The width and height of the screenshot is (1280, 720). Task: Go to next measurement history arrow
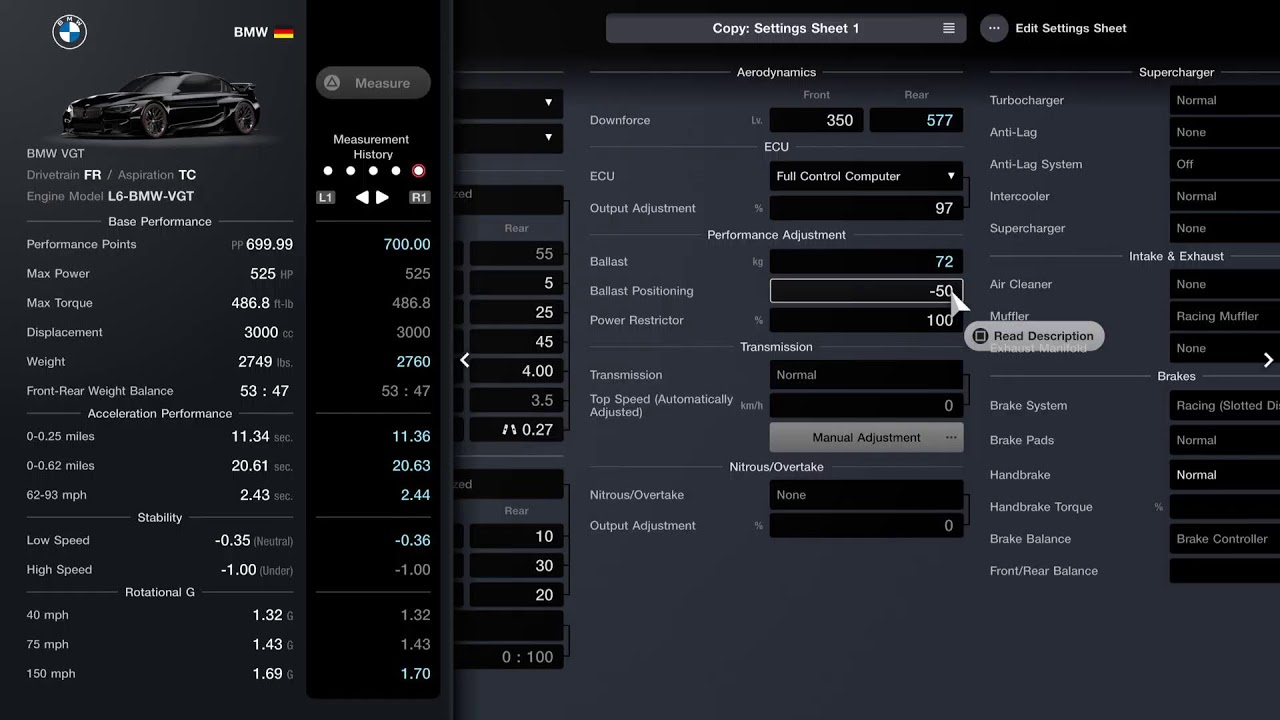pyautogui.click(x=383, y=198)
